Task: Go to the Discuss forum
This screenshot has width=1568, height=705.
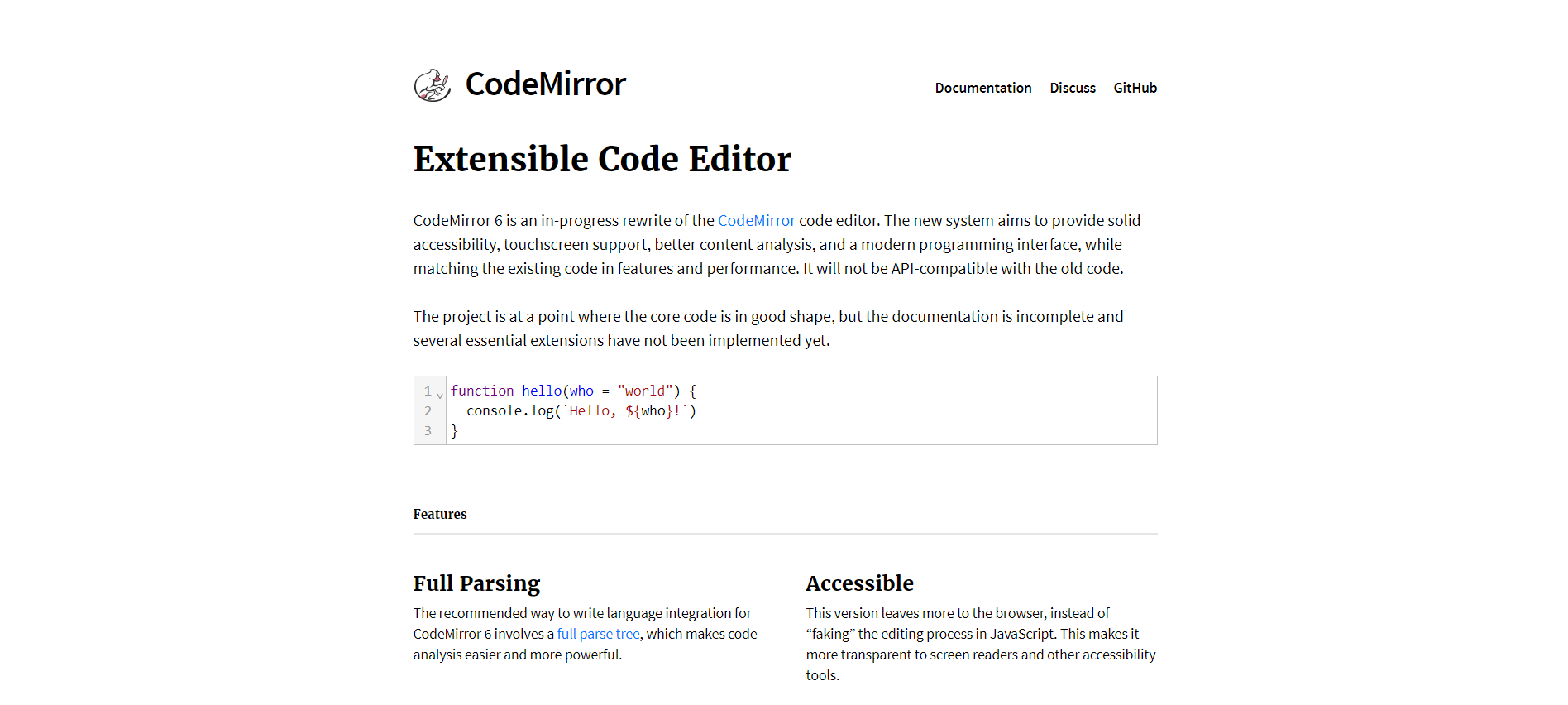Action: (x=1072, y=88)
